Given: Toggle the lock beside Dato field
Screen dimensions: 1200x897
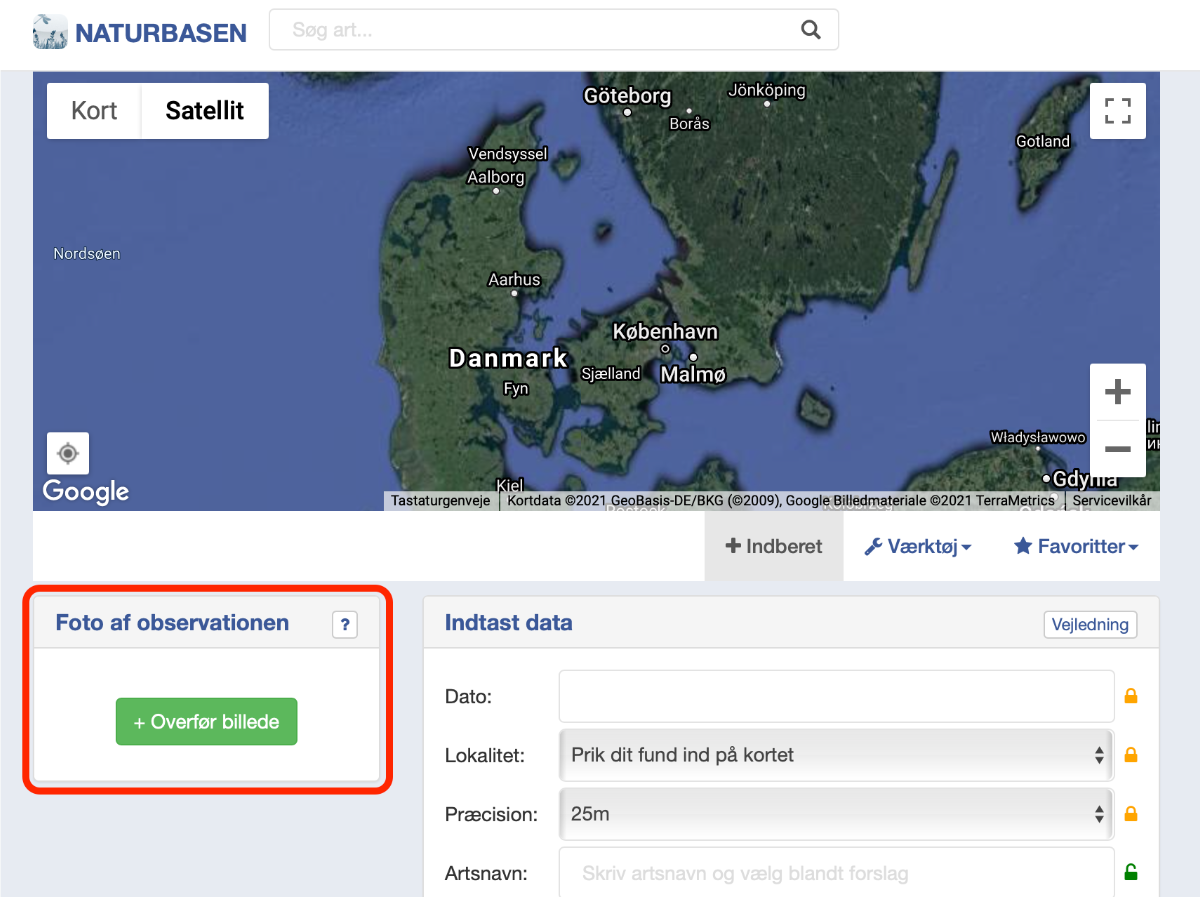Looking at the screenshot, I should click(1131, 696).
